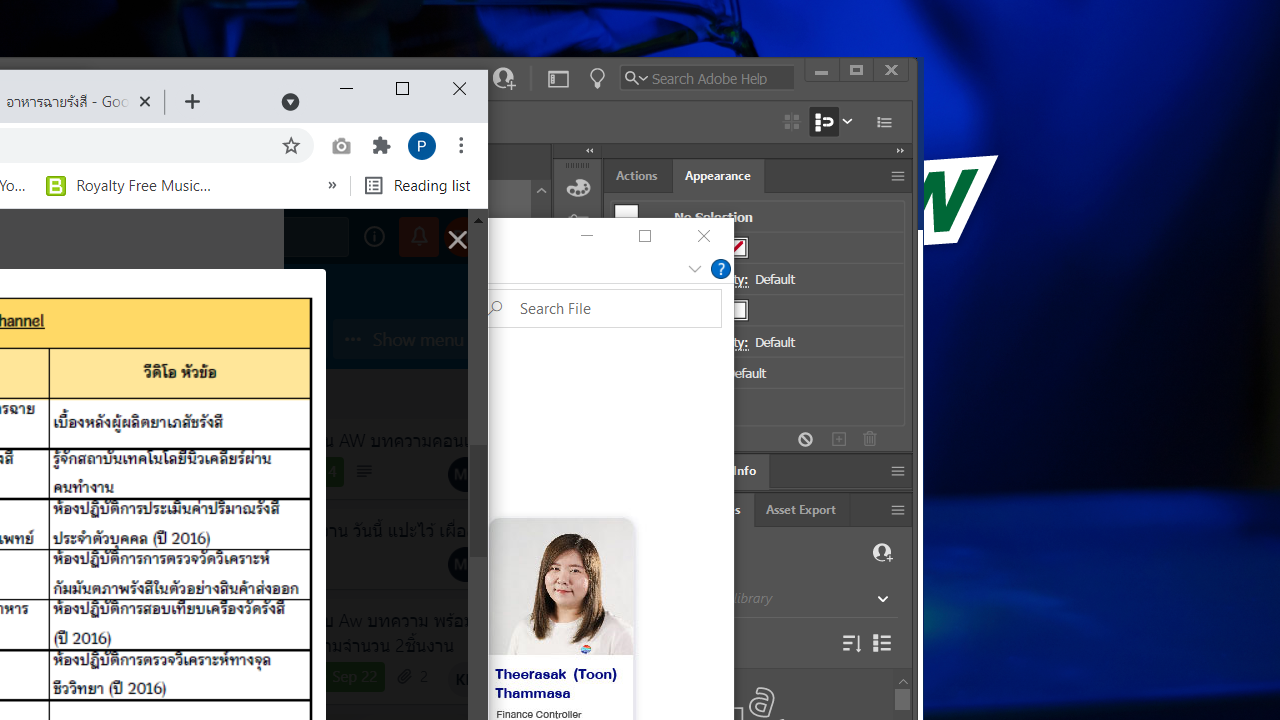
Task: Open the camera screenshot extension in Chrome
Action: point(341,146)
